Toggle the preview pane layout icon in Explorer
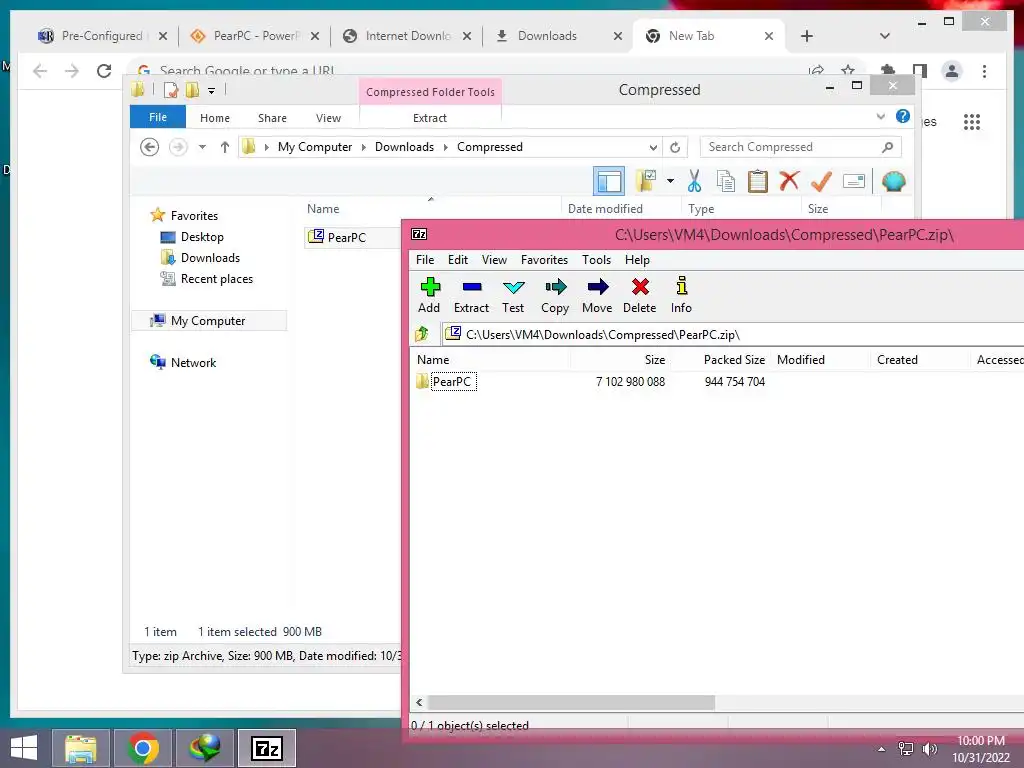 tap(609, 181)
